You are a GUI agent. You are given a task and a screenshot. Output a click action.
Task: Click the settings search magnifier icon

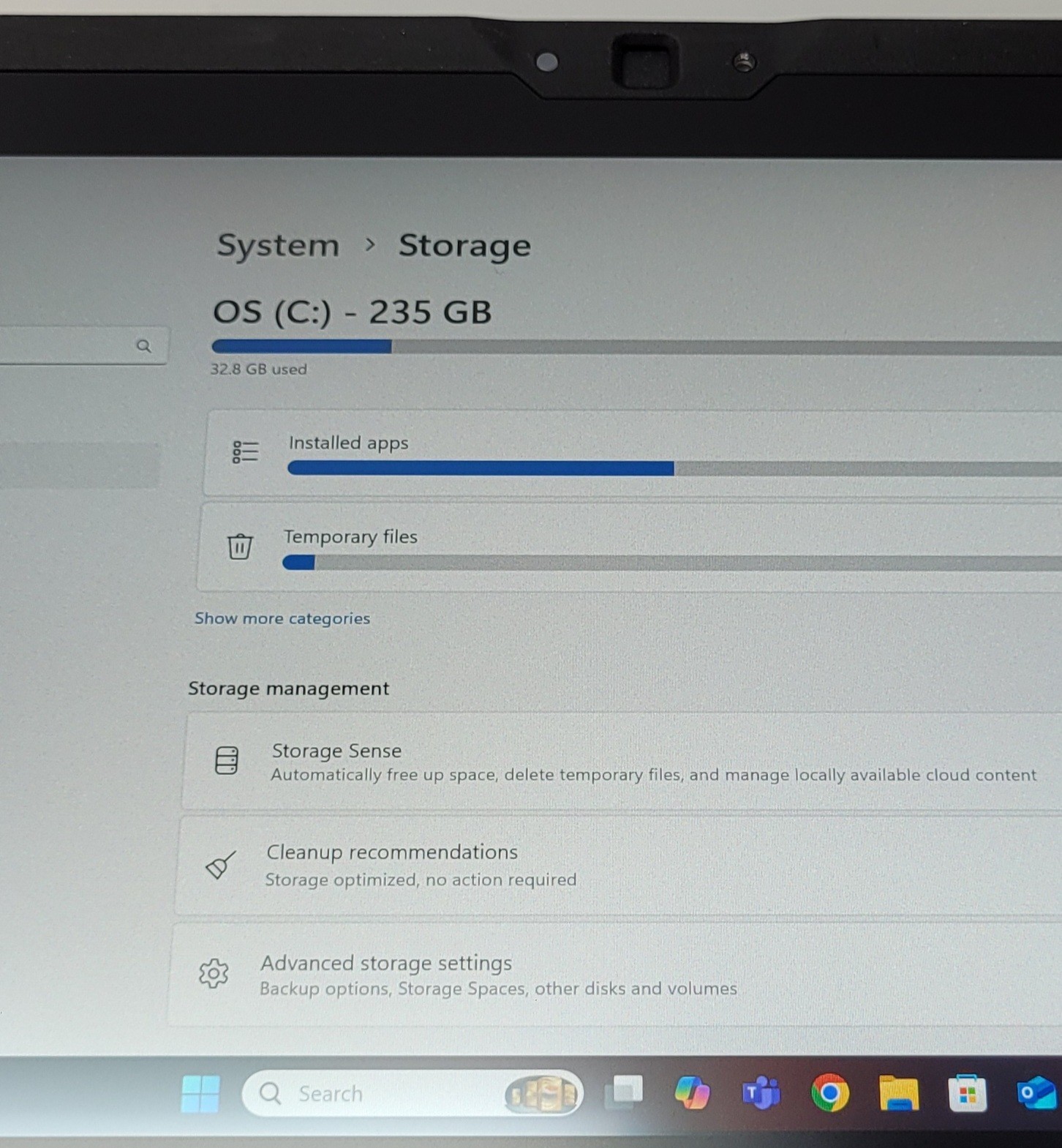tap(143, 346)
